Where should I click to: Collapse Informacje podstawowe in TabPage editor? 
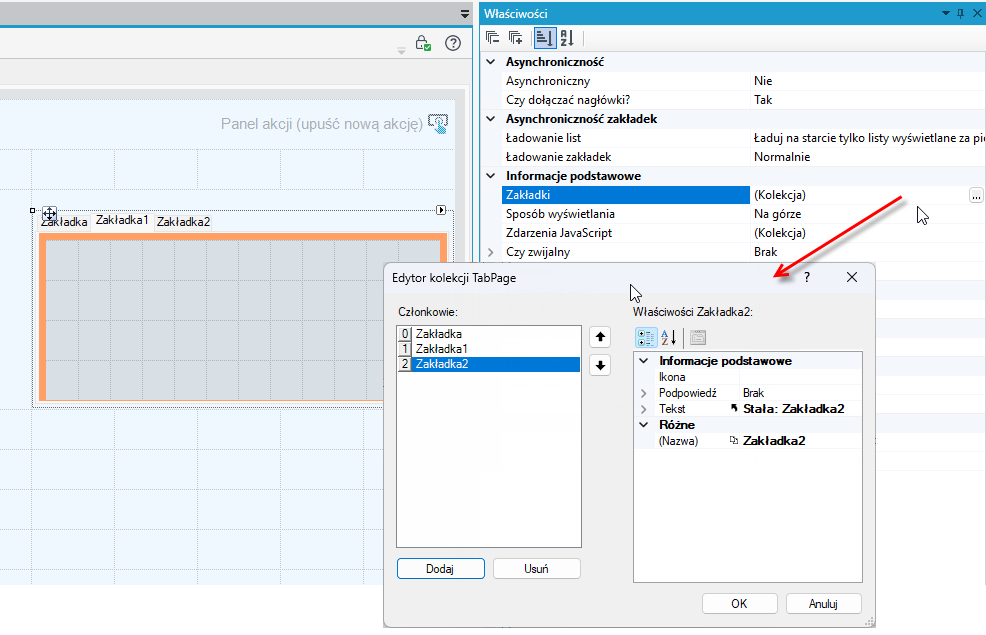644,361
